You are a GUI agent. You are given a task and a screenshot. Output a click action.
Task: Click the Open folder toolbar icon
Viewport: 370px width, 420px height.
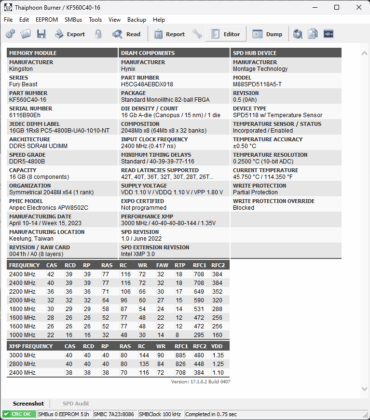26,34
